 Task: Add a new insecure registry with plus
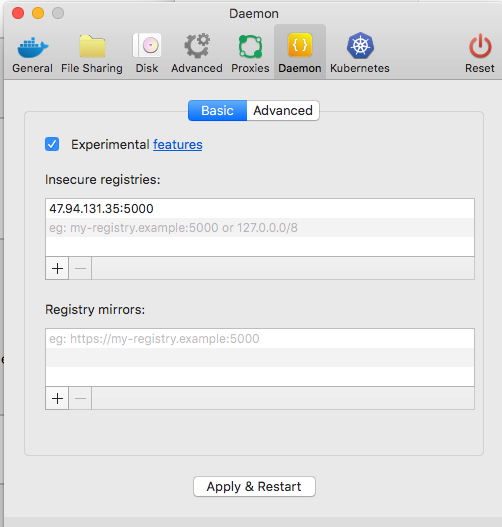click(57, 268)
